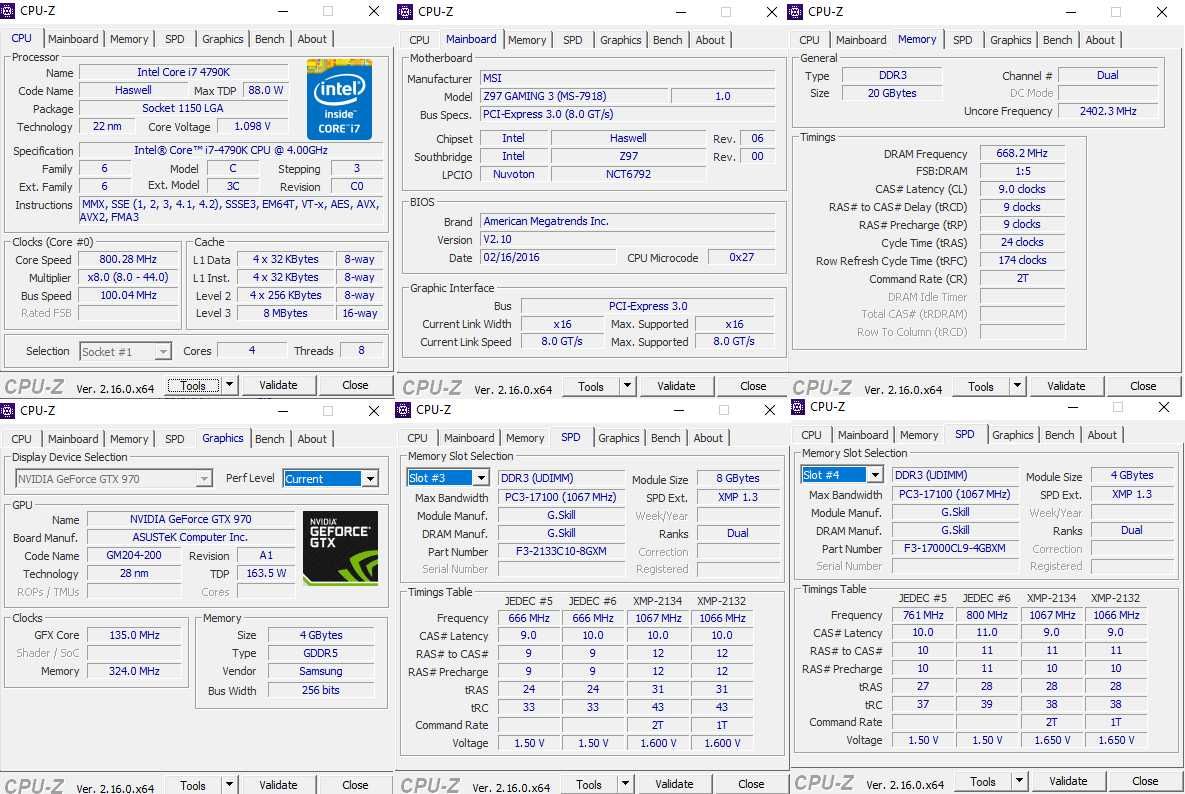Click the ASUSTeK Computer Inc. board manufacturer value
Viewport: 1185px width, 794px height.
(190, 537)
